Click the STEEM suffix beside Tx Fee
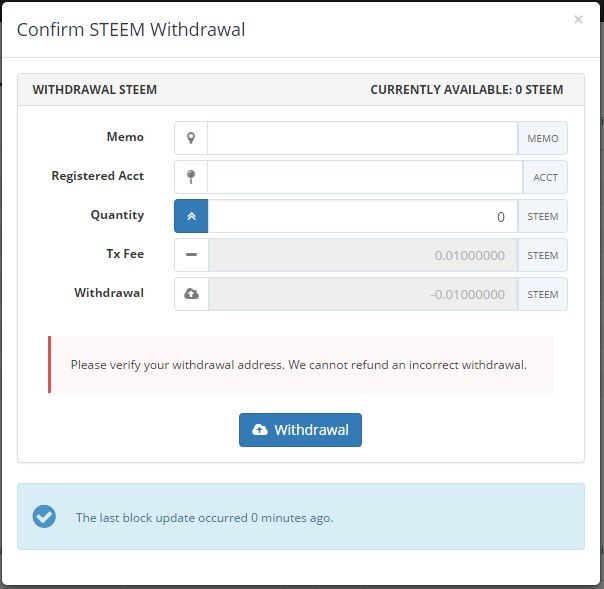 point(543,255)
